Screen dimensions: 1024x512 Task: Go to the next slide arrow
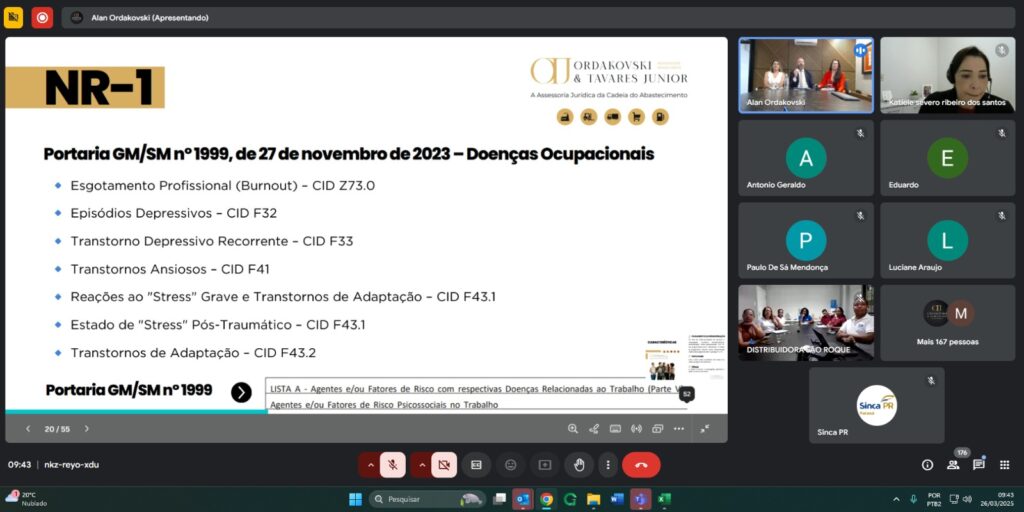87,429
